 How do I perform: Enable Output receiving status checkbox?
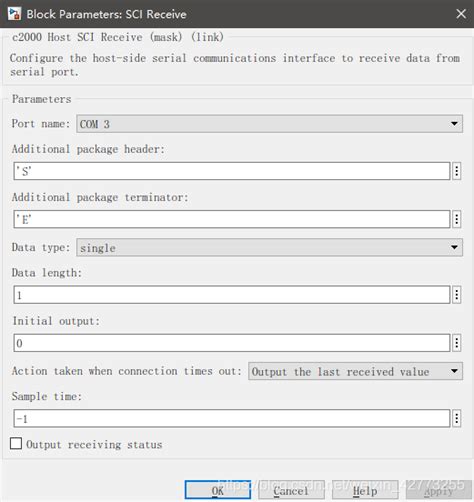coord(16,444)
